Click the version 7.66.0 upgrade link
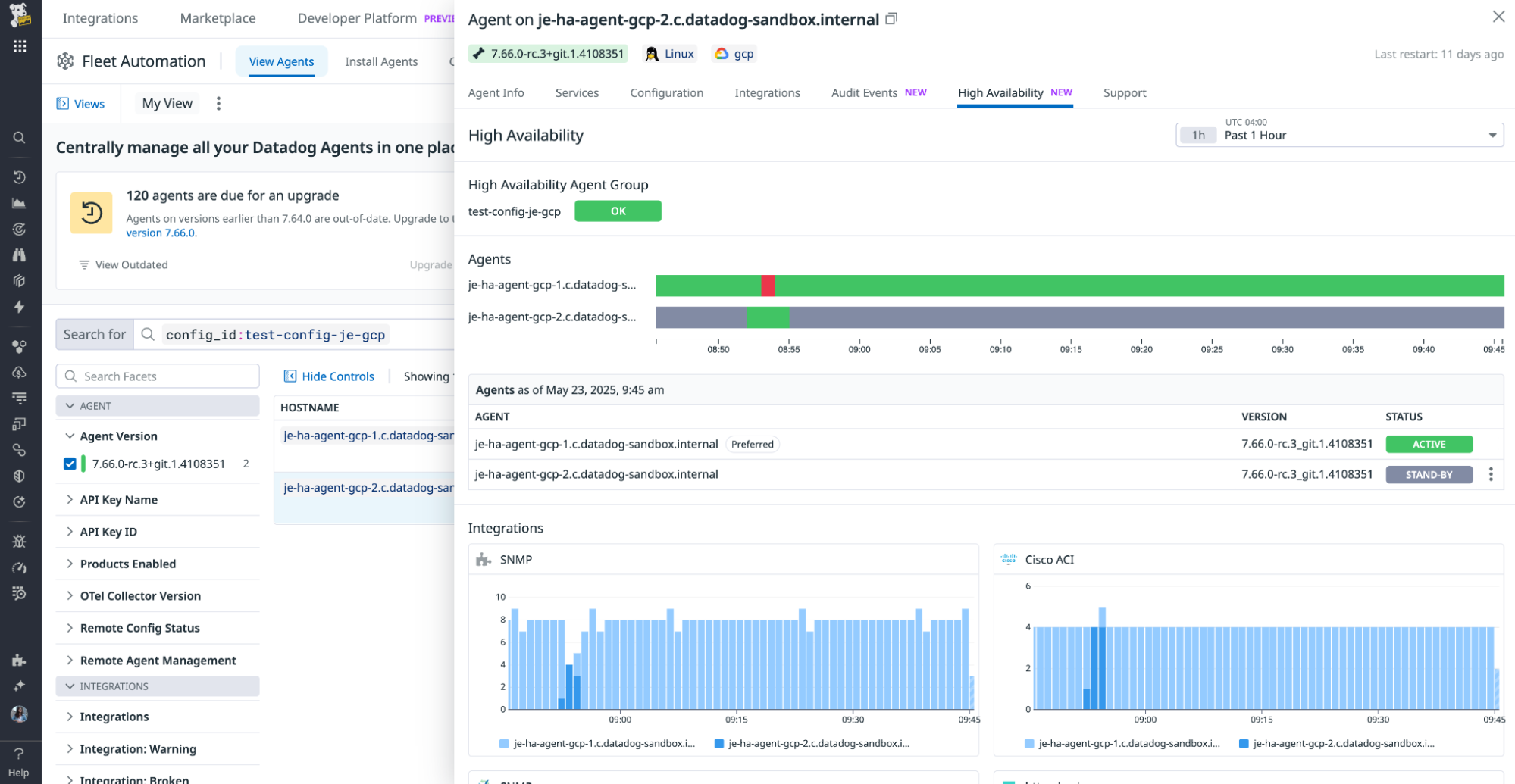Screen dimensions: 1515x784 point(160,233)
